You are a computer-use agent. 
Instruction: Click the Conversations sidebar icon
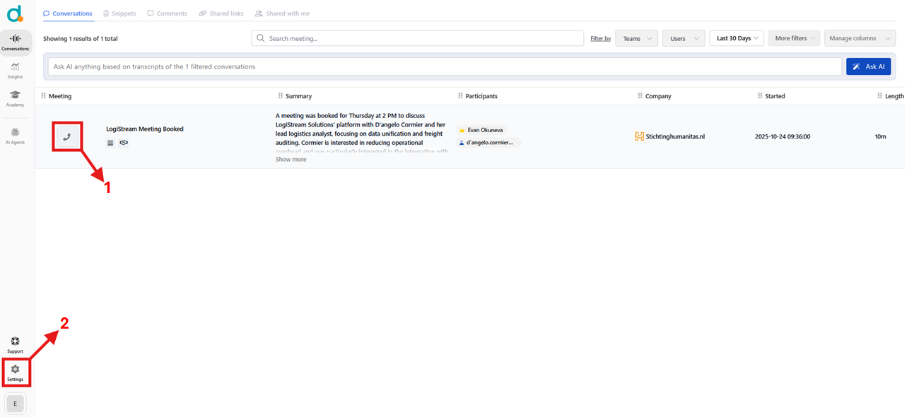pos(15,42)
